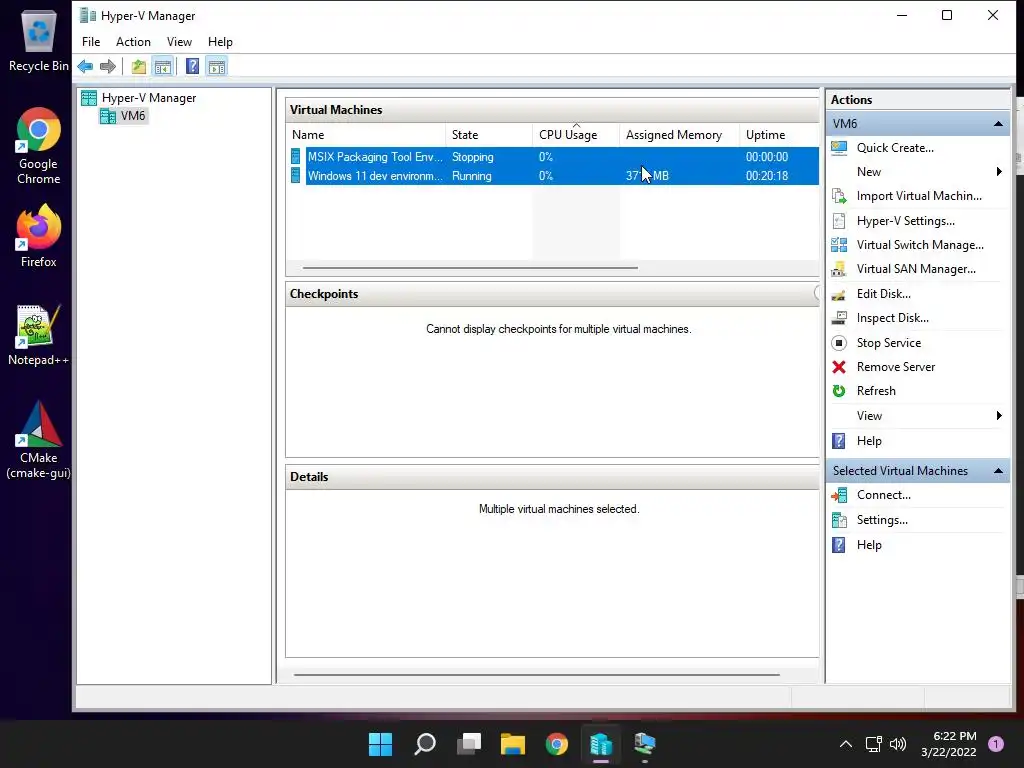Click the MSIX Packaging VM icon
This screenshot has height=768, width=1024.
(296, 157)
